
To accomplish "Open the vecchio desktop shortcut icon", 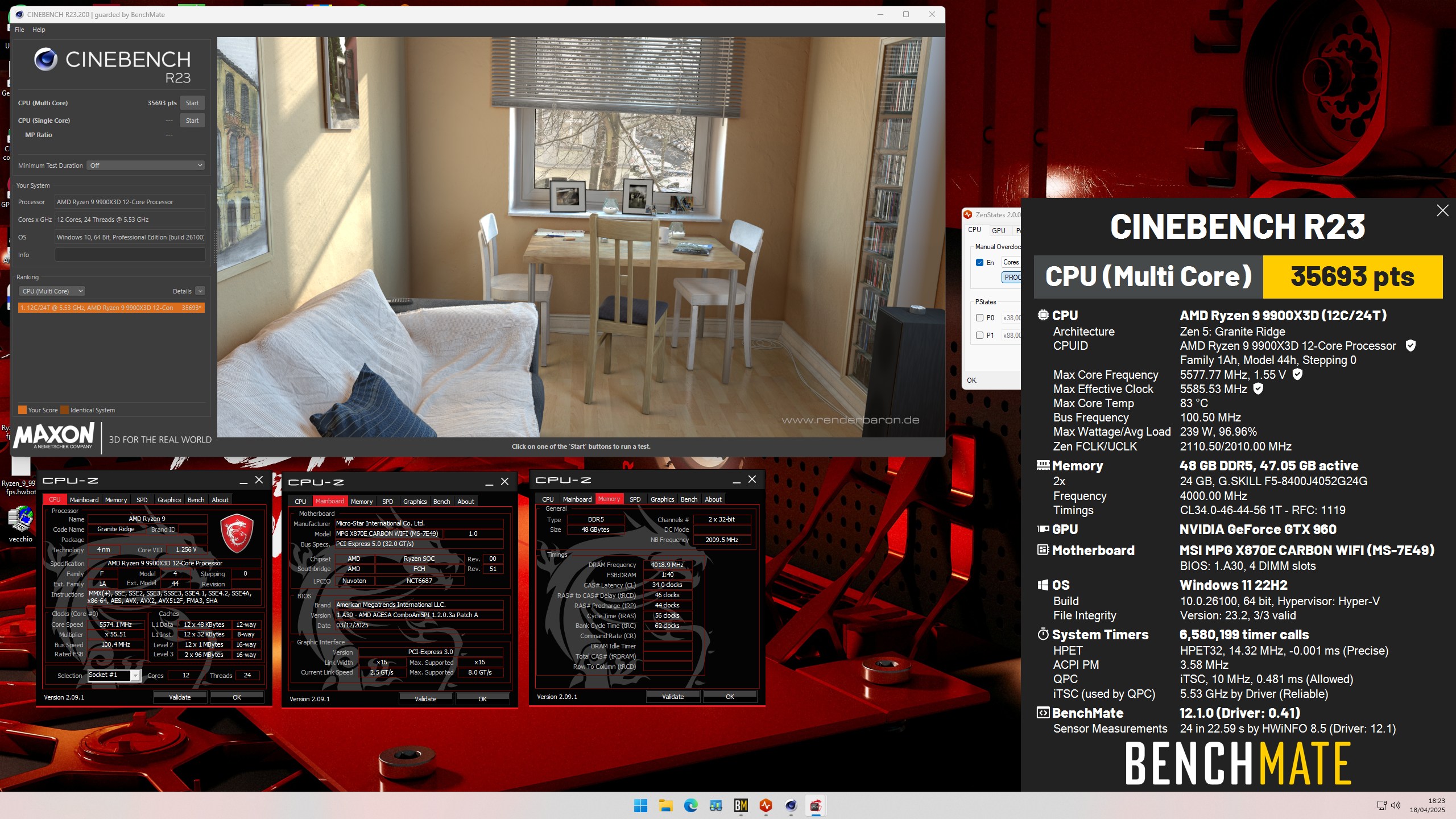I will (x=20, y=524).
